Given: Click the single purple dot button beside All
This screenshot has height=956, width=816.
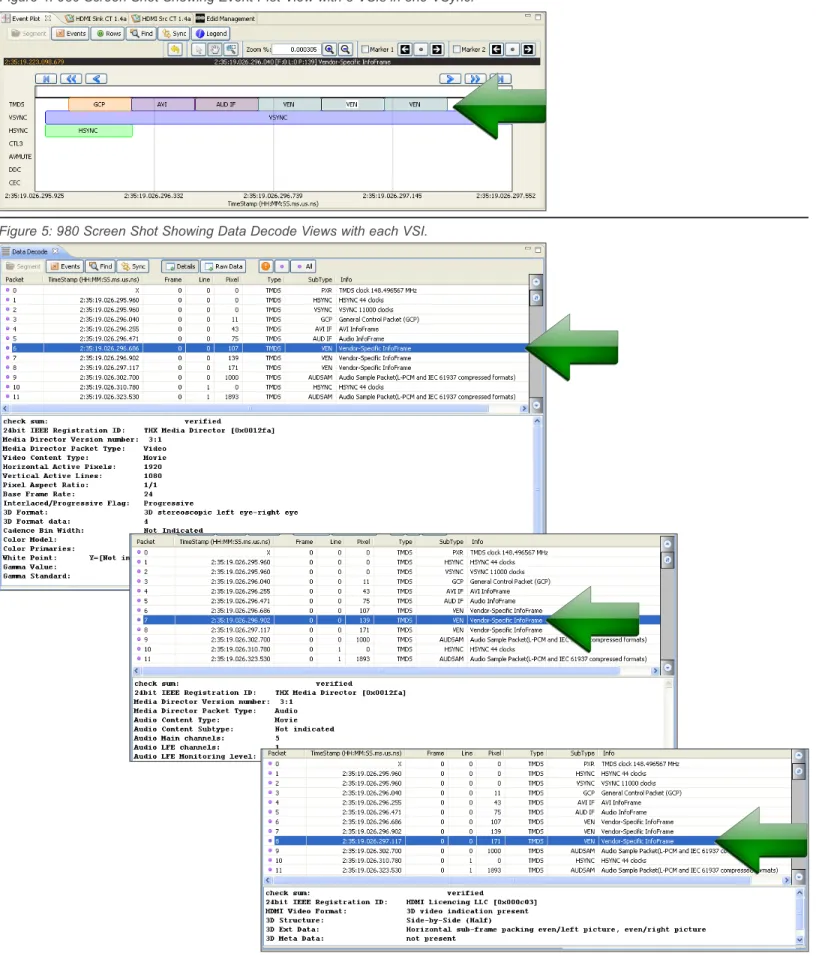Looking at the screenshot, I should (x=281, y=266).
